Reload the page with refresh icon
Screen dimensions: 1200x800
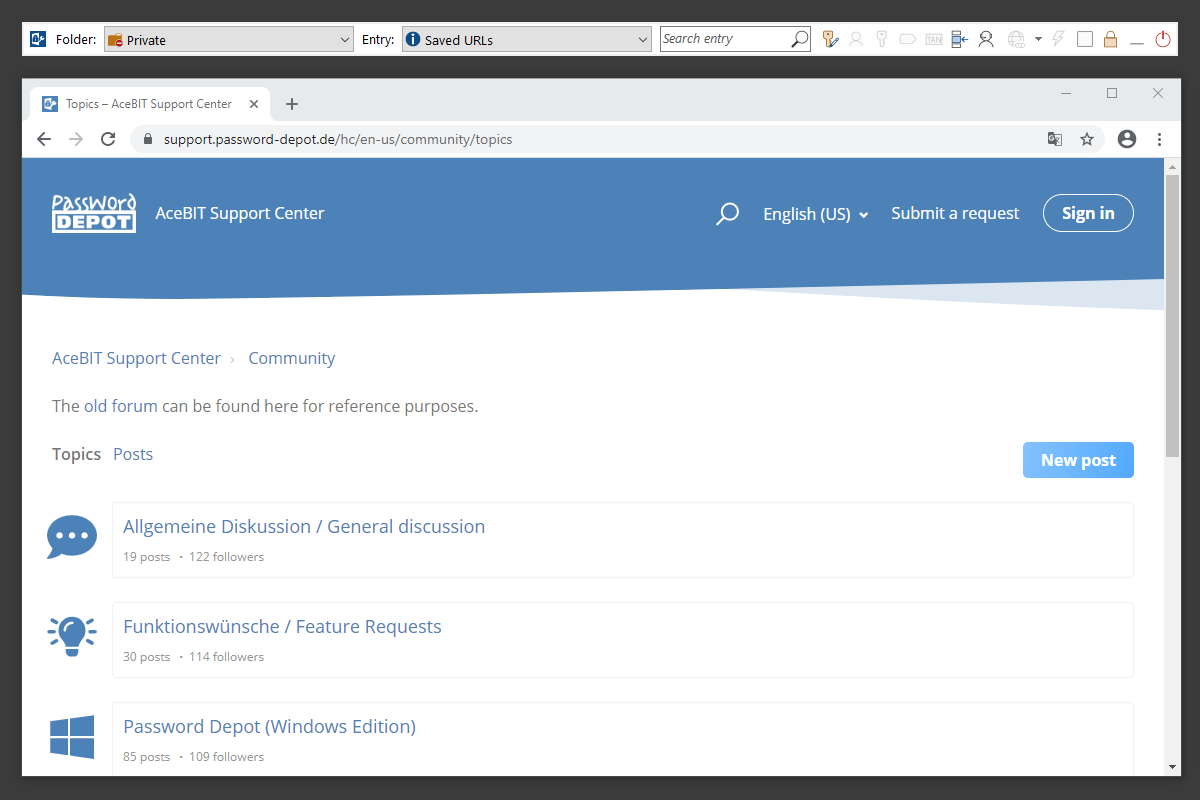pos(108,139)
